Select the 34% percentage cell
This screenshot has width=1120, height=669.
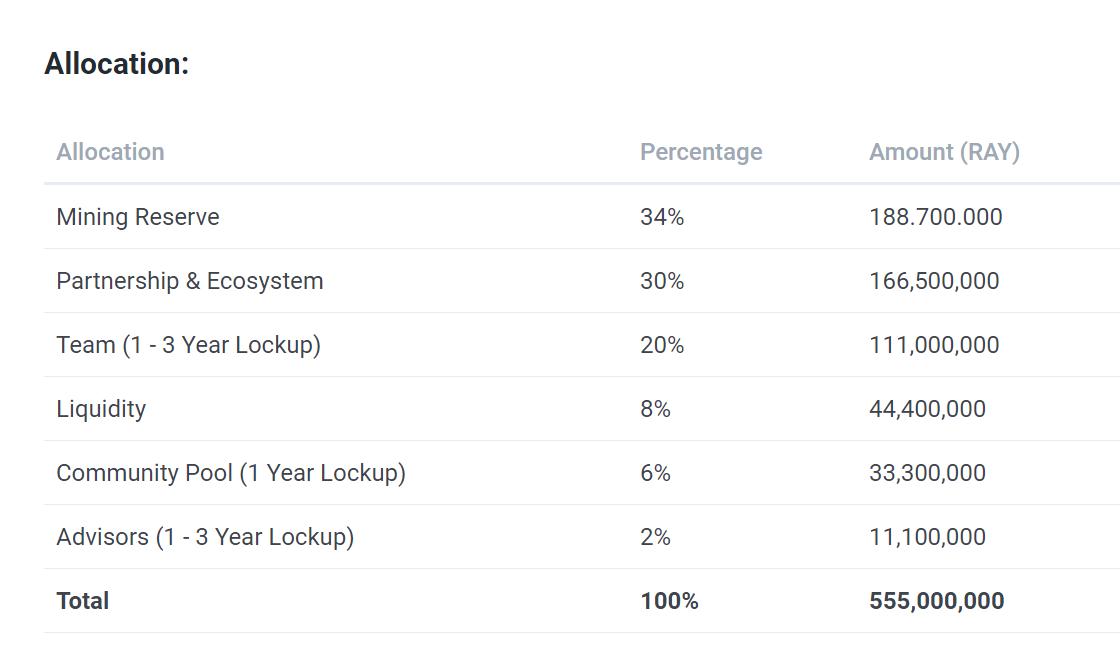click(662, 217)
